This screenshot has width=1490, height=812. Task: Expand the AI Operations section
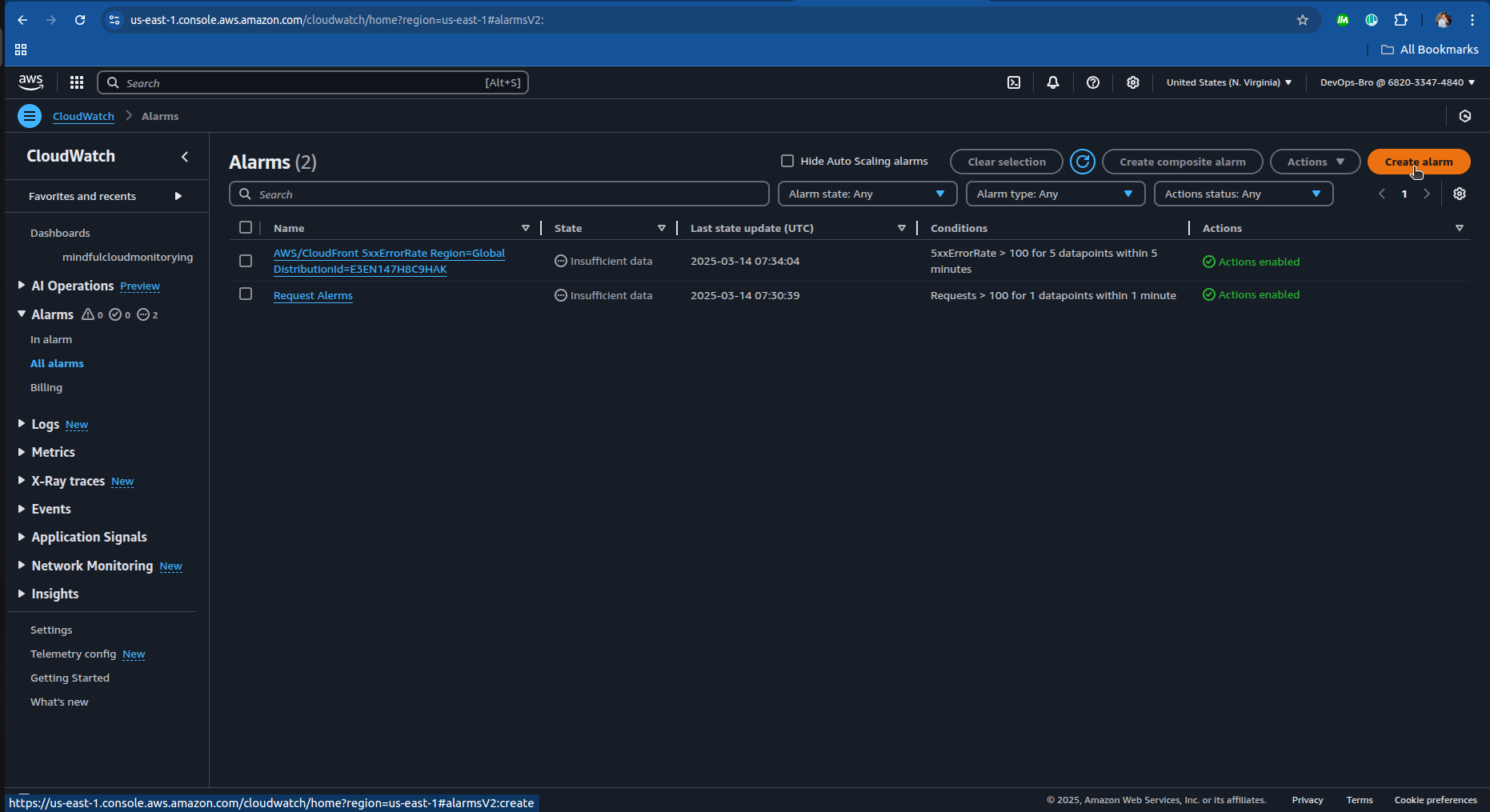[22, 285]
